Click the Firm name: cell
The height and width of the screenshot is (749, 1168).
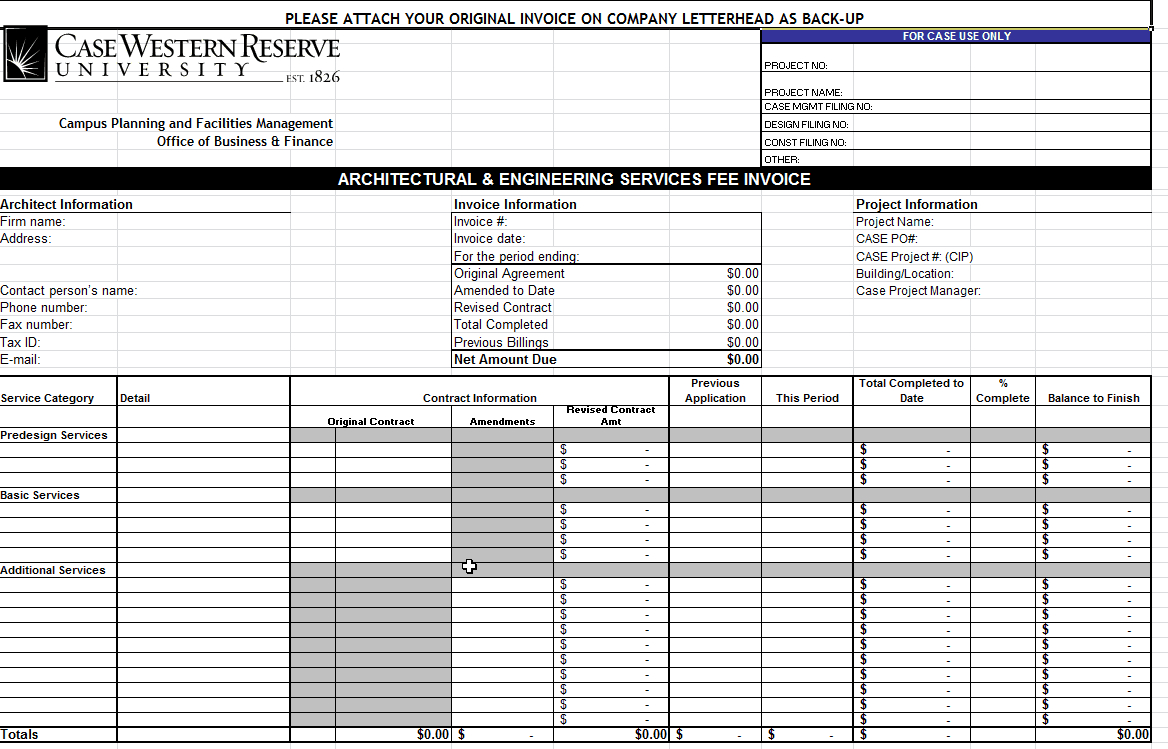point(33,222)
